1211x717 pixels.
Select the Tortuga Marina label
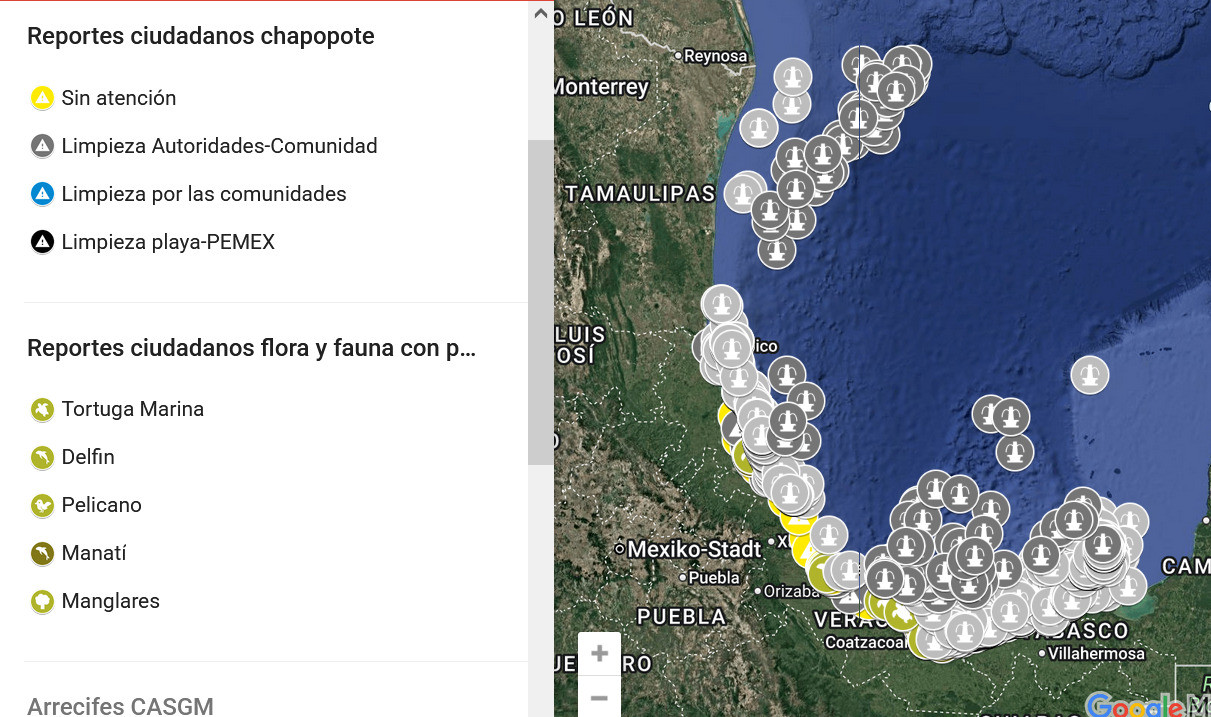pyautogui.click(x=133, y=409)
